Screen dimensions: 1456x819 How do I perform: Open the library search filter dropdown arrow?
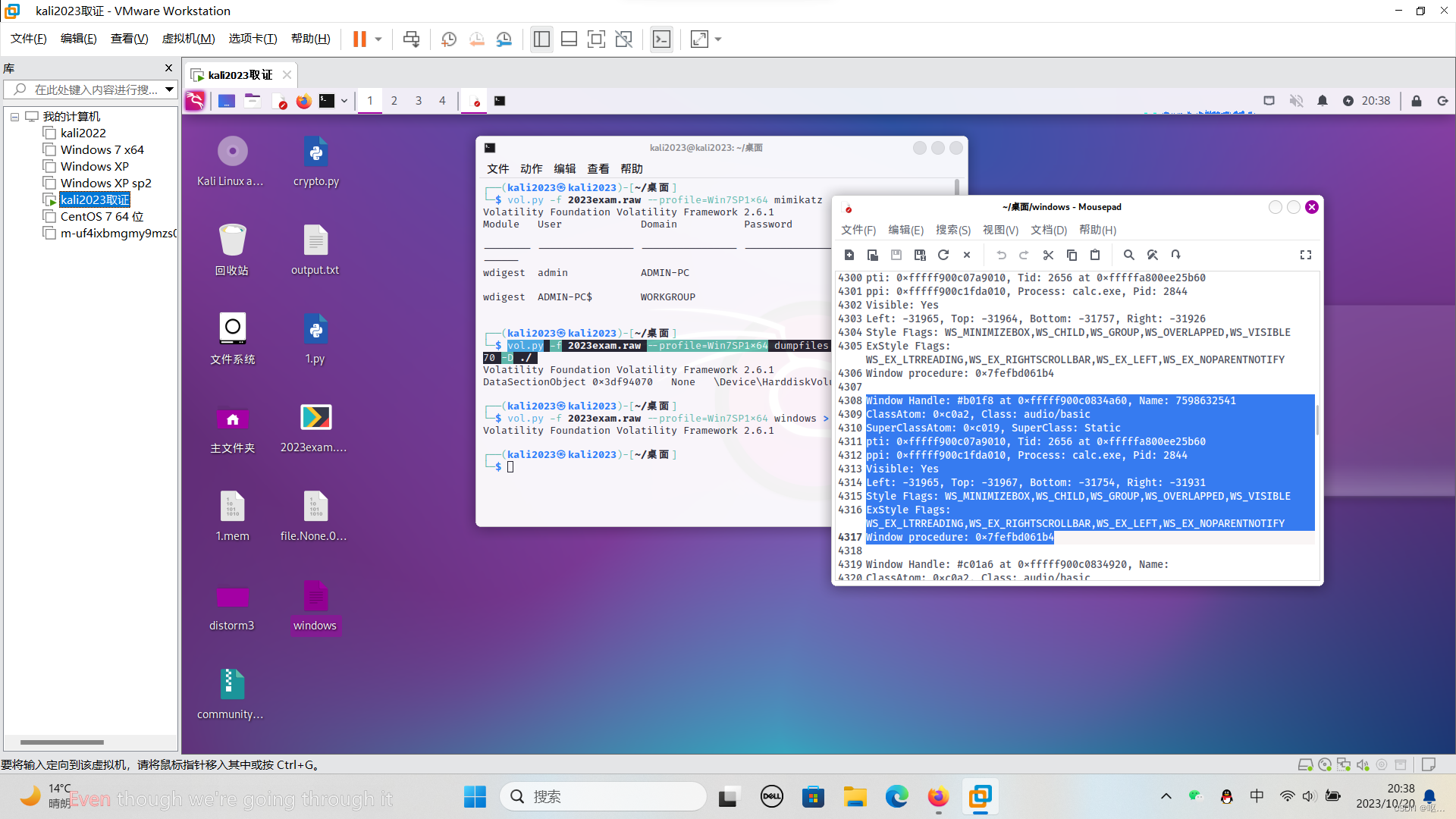(169, 89)
